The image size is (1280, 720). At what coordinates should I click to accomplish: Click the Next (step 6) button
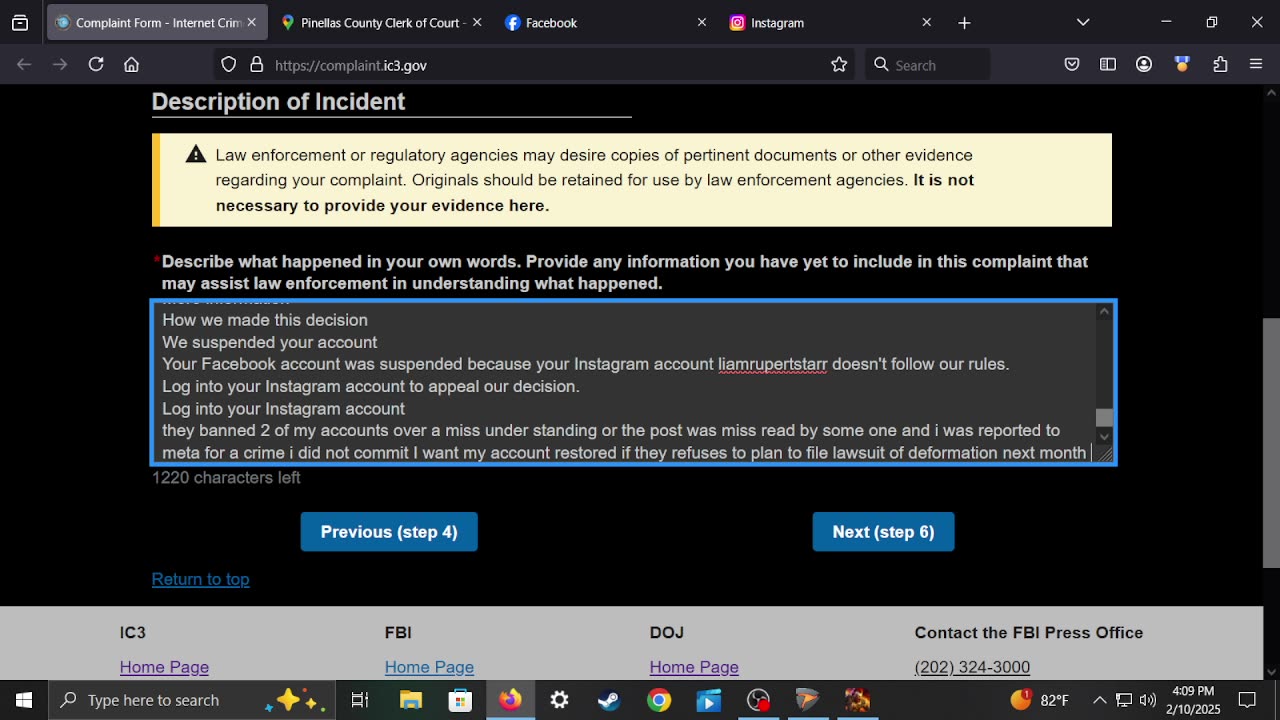pos(883,532)
